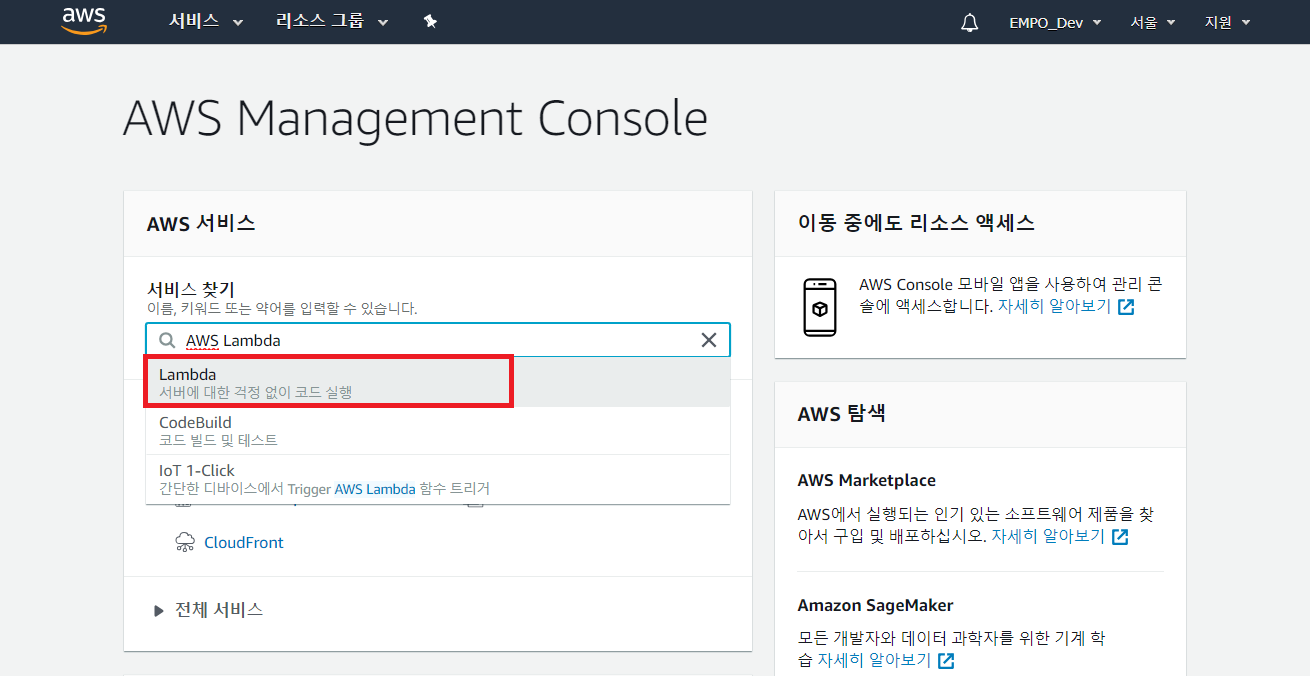Open notifications bell icon
This screenshot has width=1310, height=676.
pos(969,22)
